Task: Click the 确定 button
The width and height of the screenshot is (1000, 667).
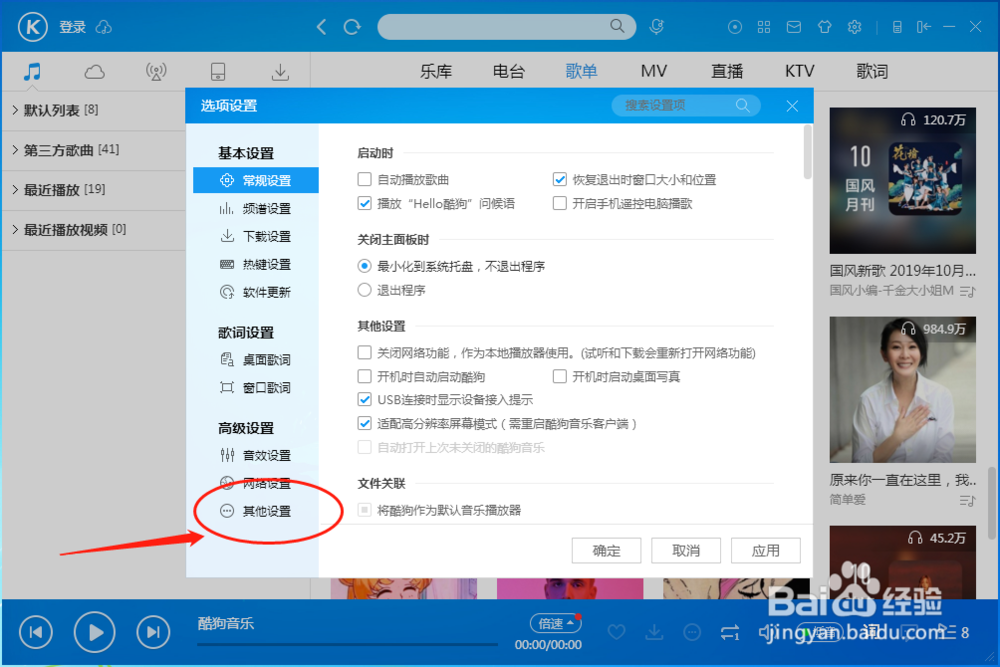Action: [x=606, y=550]
